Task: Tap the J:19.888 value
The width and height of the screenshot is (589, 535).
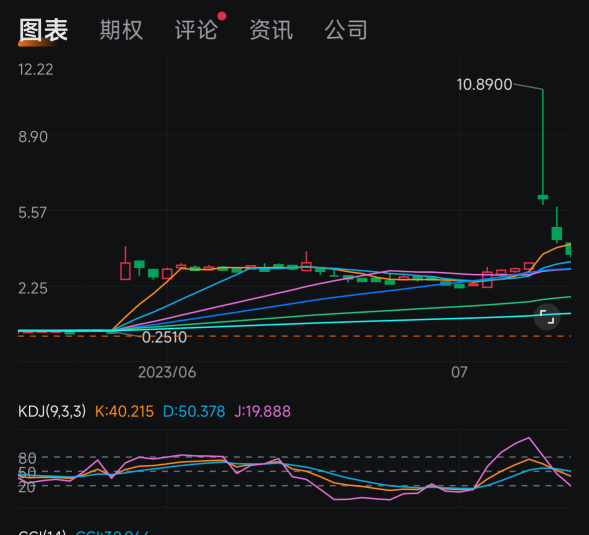Action: pos(263,411)
